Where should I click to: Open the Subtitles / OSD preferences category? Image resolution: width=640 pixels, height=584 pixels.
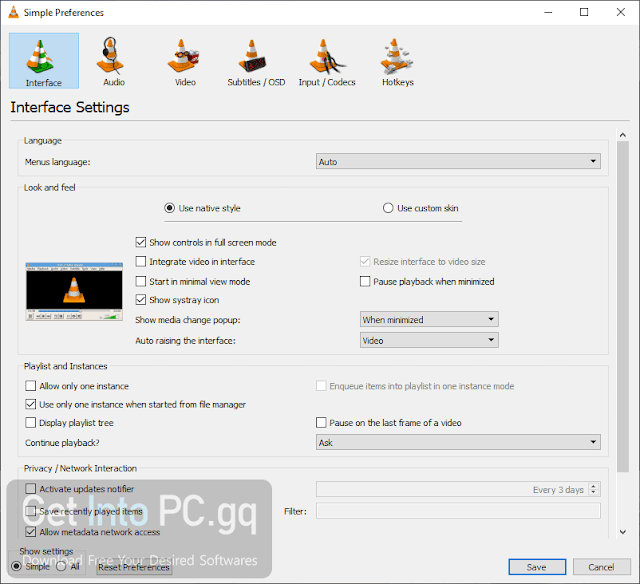[x=256, y=61]
